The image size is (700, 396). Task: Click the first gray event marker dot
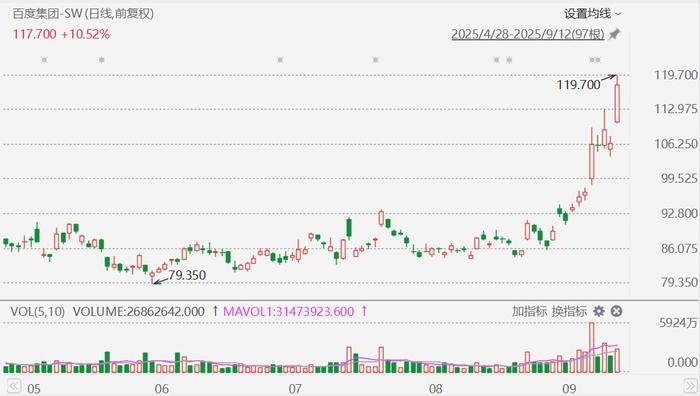point(44,59)
